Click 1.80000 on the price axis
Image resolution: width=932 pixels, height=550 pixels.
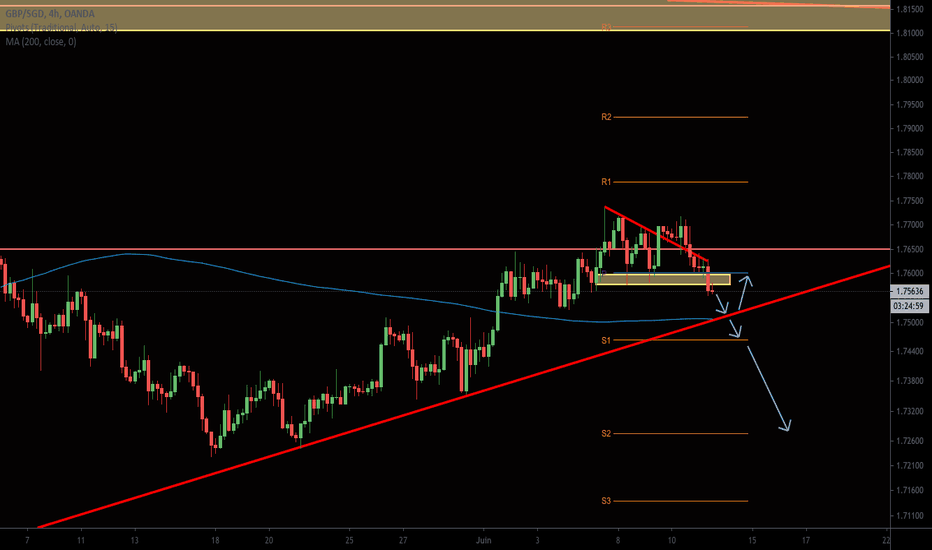(x=909, y=80)
